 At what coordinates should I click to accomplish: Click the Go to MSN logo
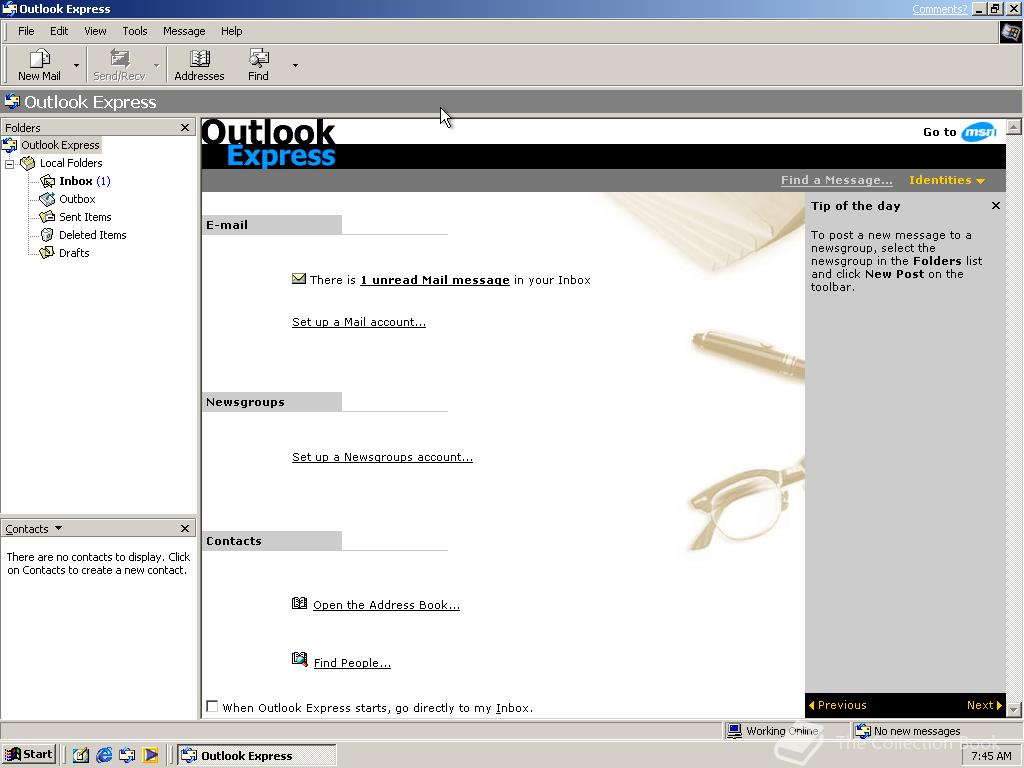click(x=979, y=132)
